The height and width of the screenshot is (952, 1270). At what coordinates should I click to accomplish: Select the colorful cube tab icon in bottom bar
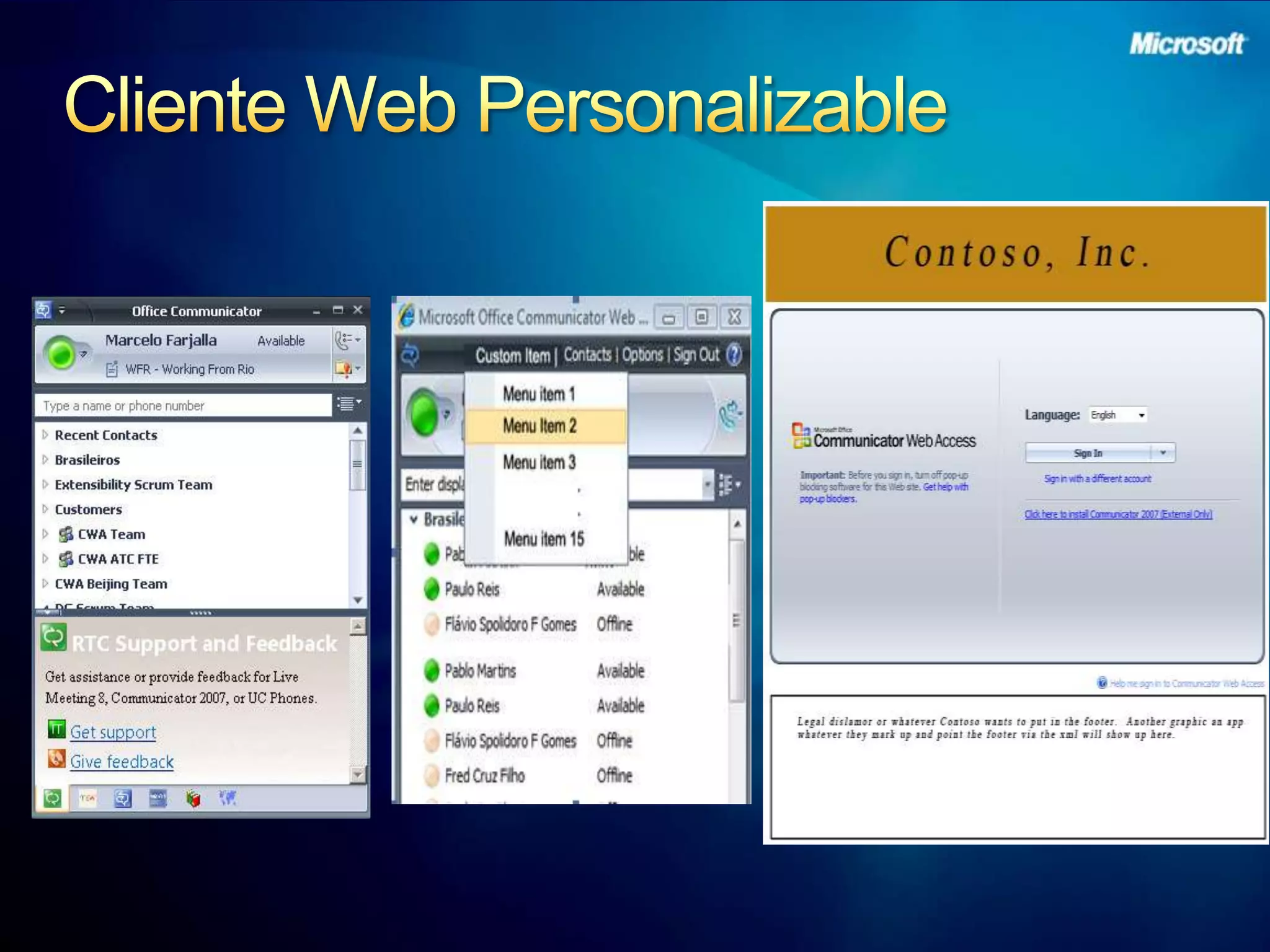pos(193,799)
